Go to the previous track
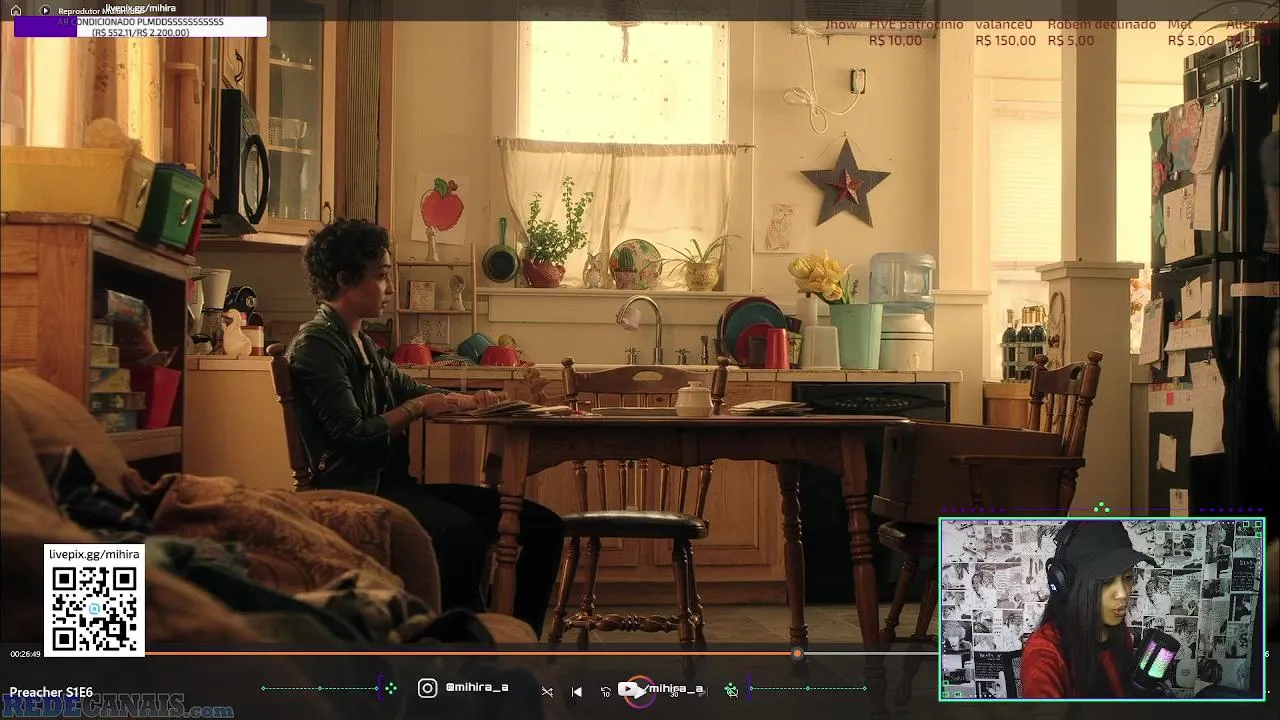 click(577, 691)
